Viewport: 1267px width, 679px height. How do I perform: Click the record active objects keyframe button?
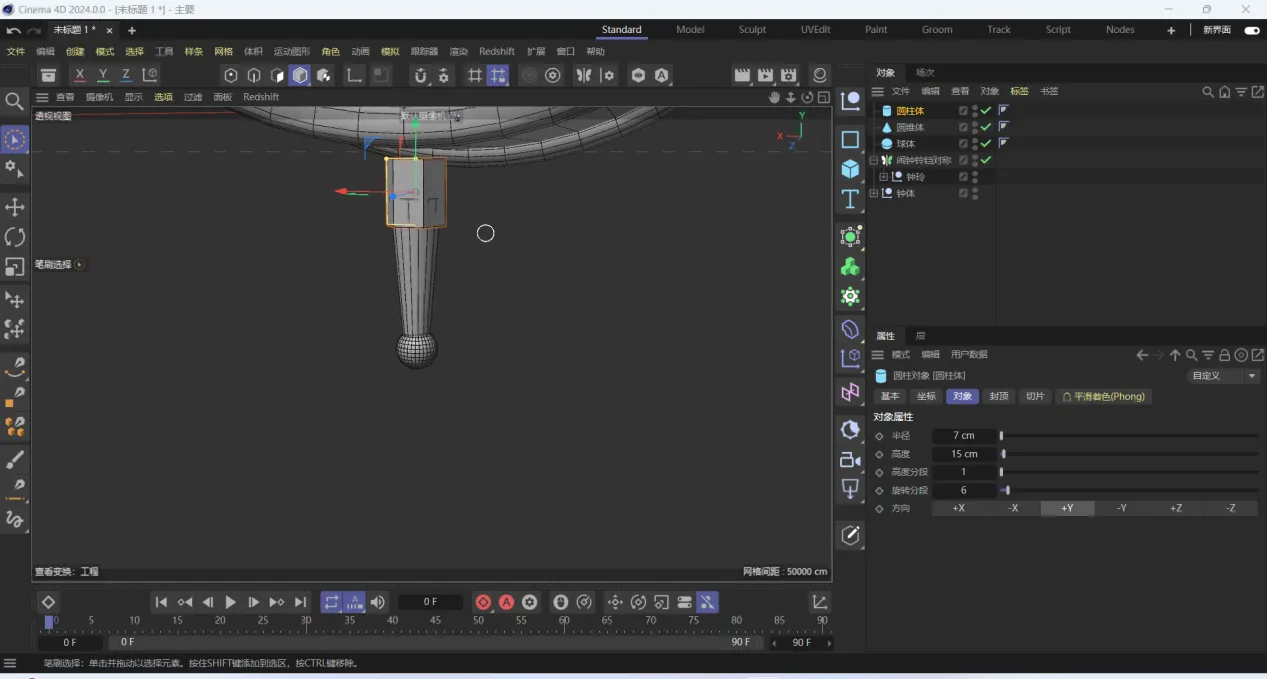click(x=483, y=602)
